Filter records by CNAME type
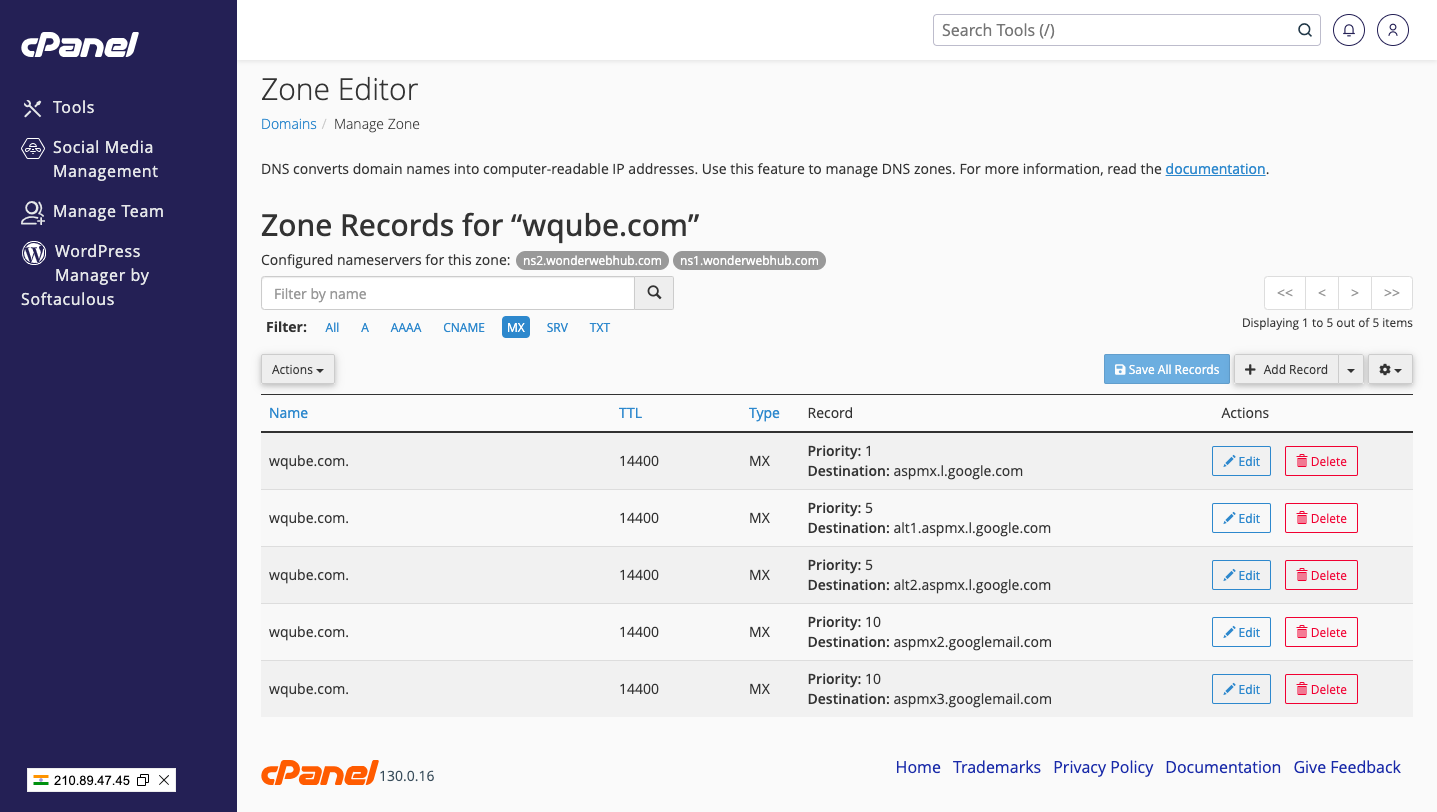Screen dimensions: 1437x812 pos(464,327)
